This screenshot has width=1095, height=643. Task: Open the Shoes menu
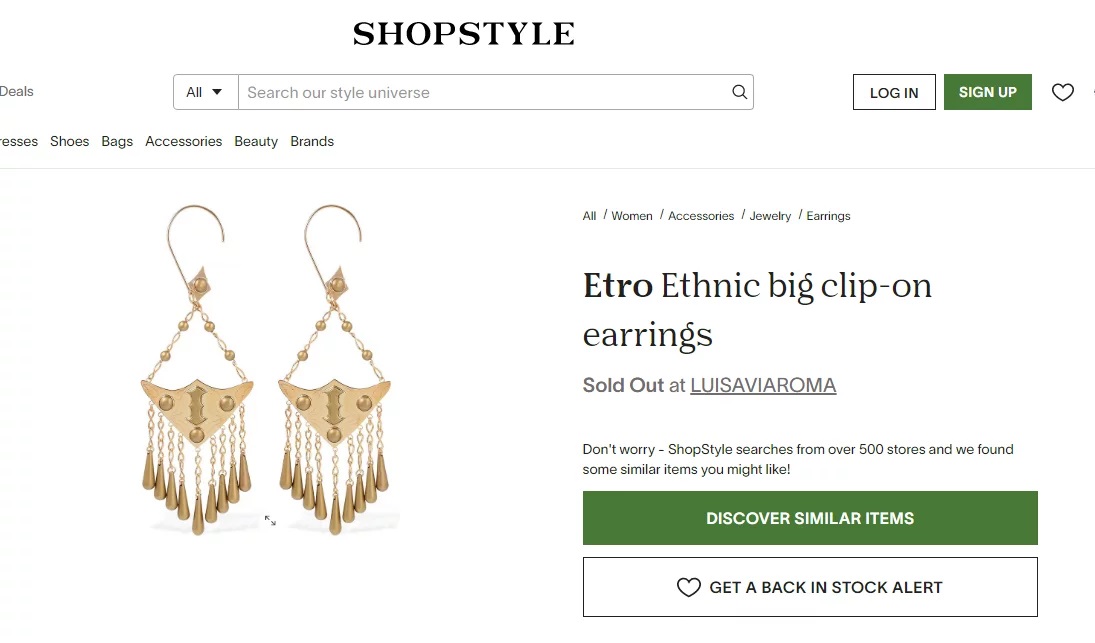[x=69, y=141]
